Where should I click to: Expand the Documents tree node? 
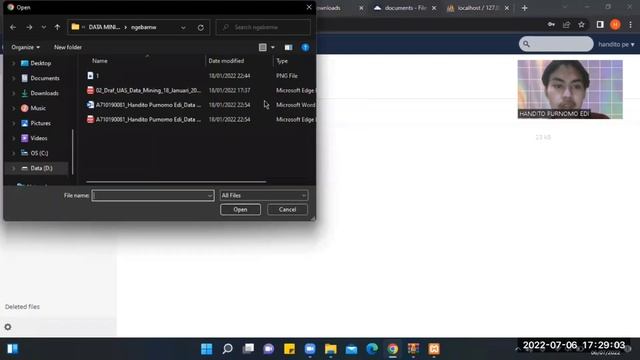coord(13,78)
